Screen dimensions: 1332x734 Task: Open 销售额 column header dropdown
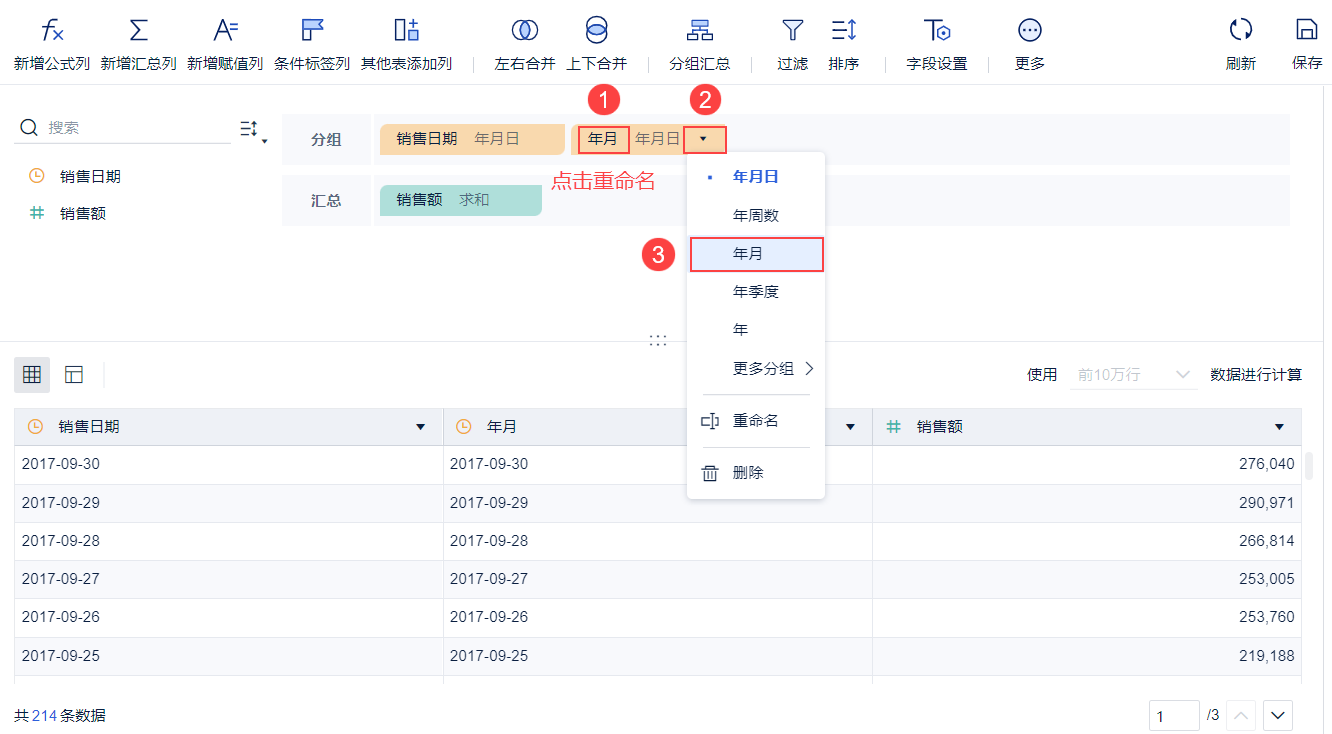[1279, 427]
